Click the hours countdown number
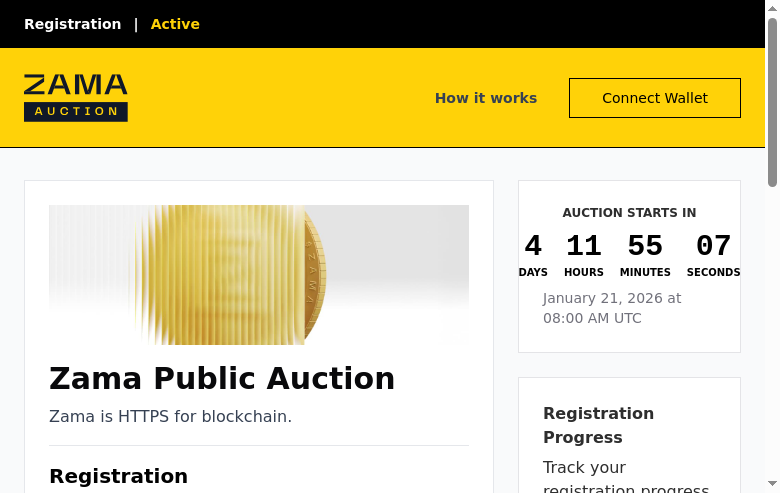 click(584, 246)
